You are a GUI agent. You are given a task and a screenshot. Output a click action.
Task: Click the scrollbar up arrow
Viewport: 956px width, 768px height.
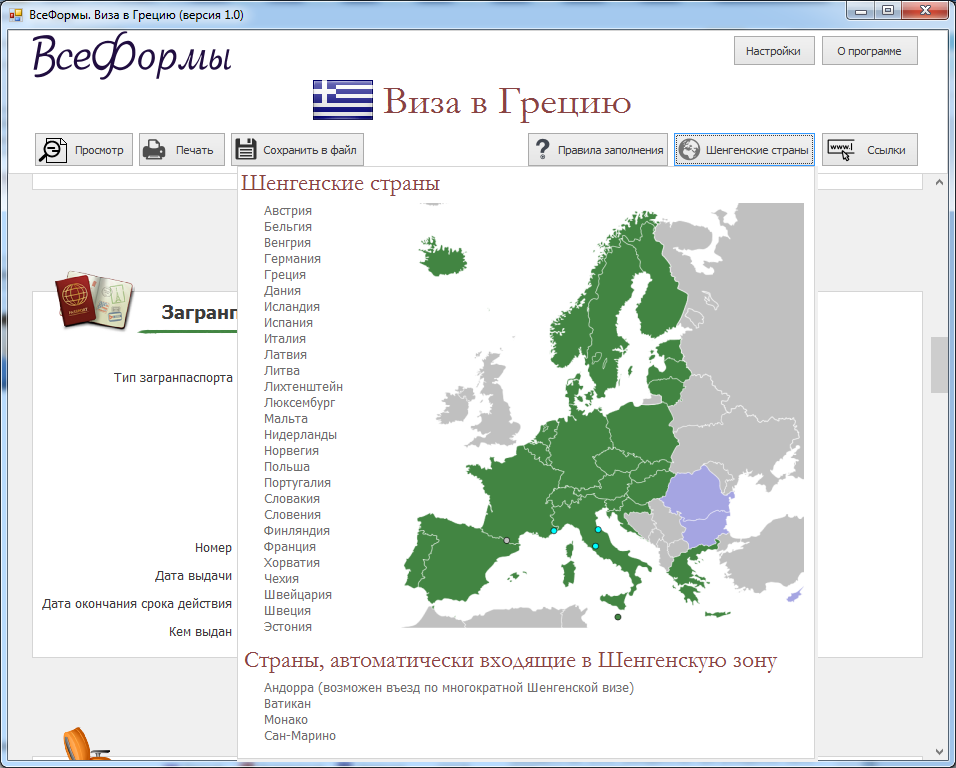pyautogui.click(x=938, y=182)
